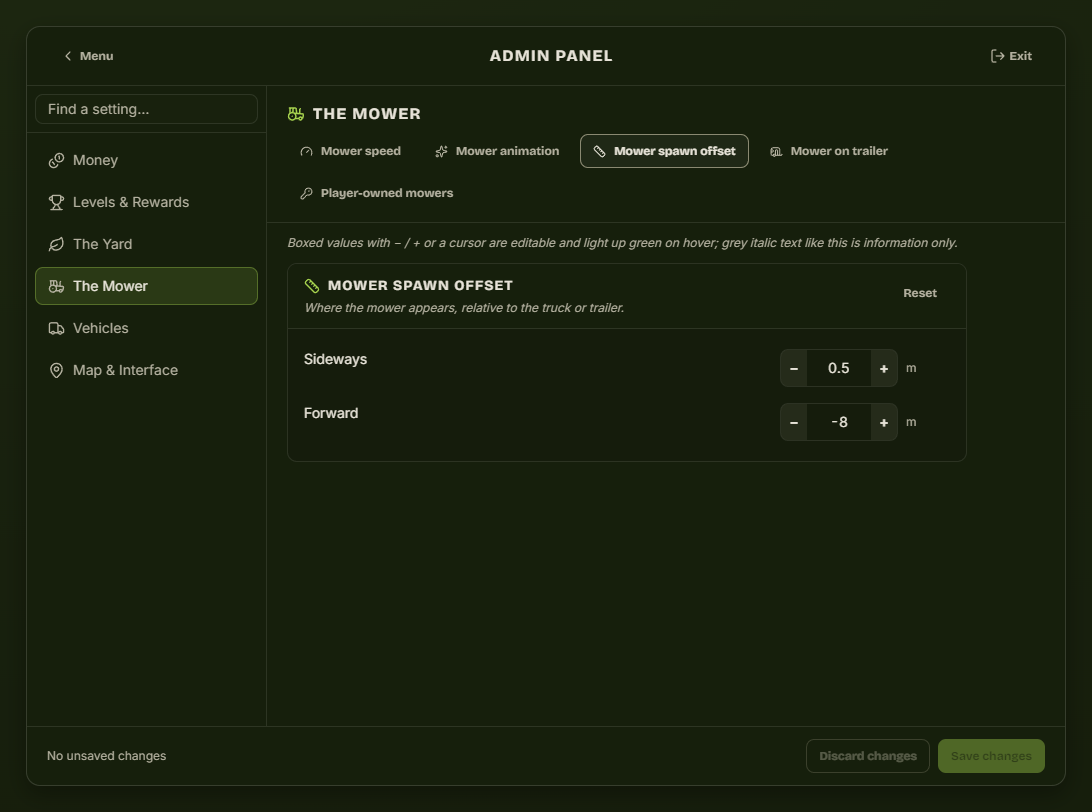Reset the Mower spawn offset values

click(x=919, y=293)
